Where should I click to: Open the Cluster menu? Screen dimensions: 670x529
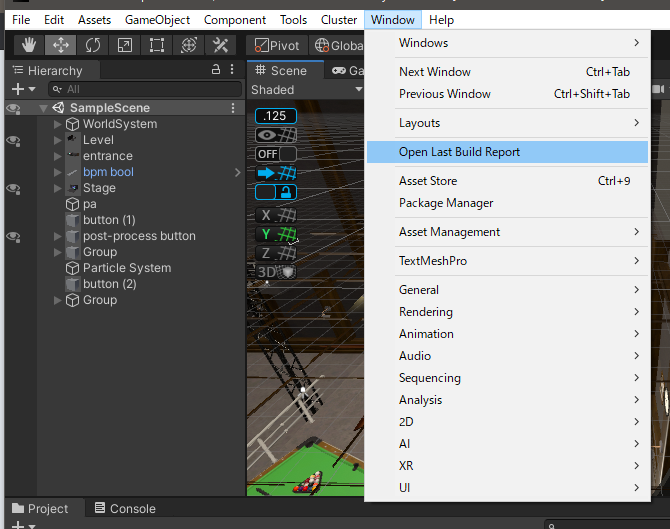339,20
